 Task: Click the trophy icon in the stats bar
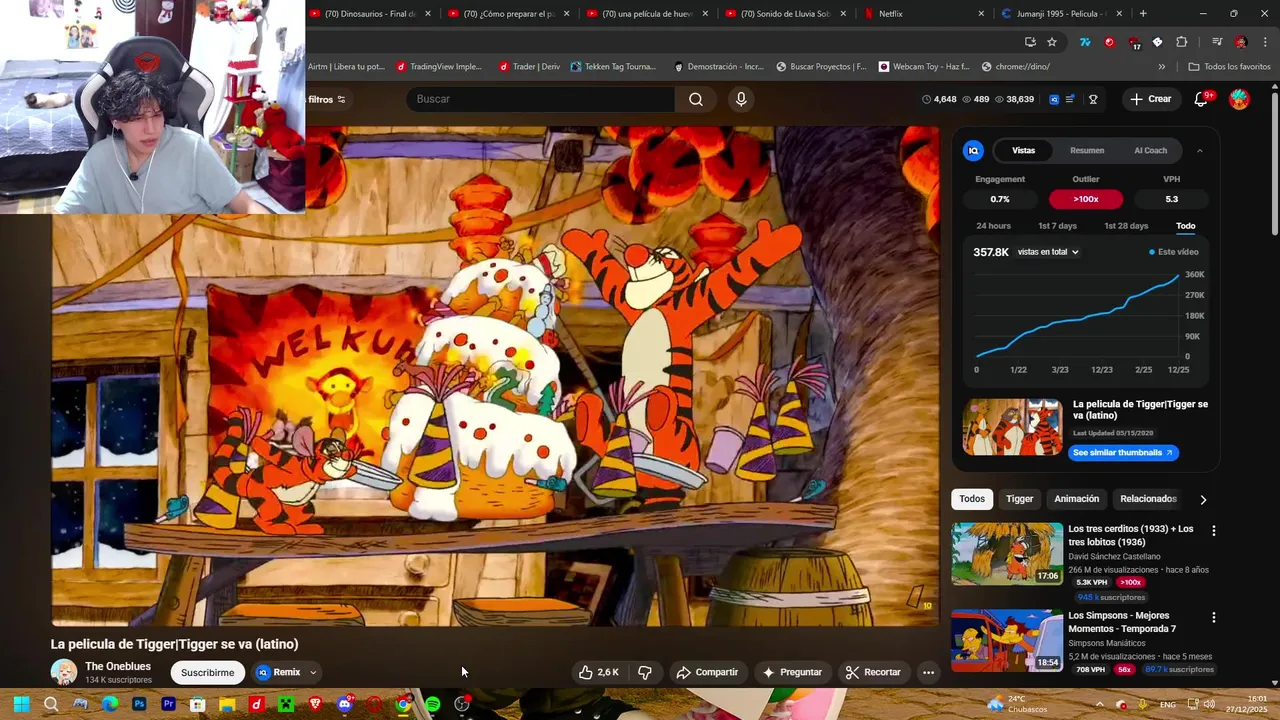coord(1093,99)
